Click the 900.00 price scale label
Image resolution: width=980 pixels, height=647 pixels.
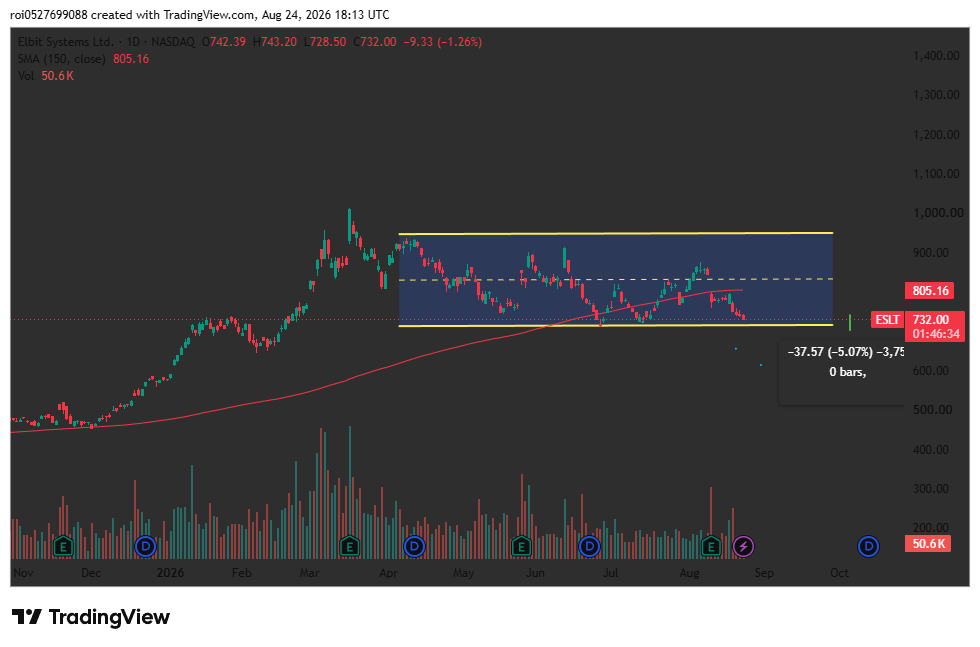tap(931, 253)
